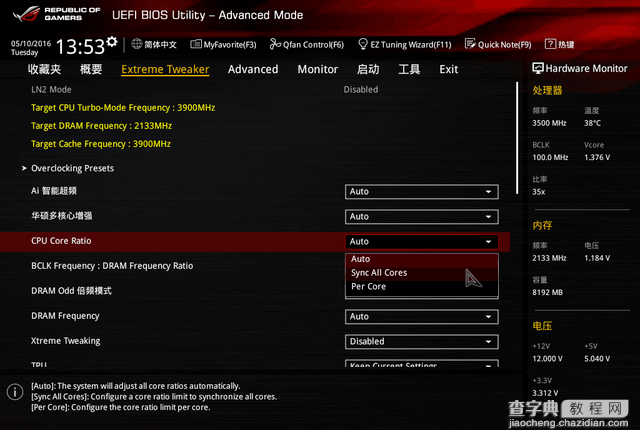Click the 内存 section heading
This screenshot has height=430, width=640.
[x=542, y=226]
